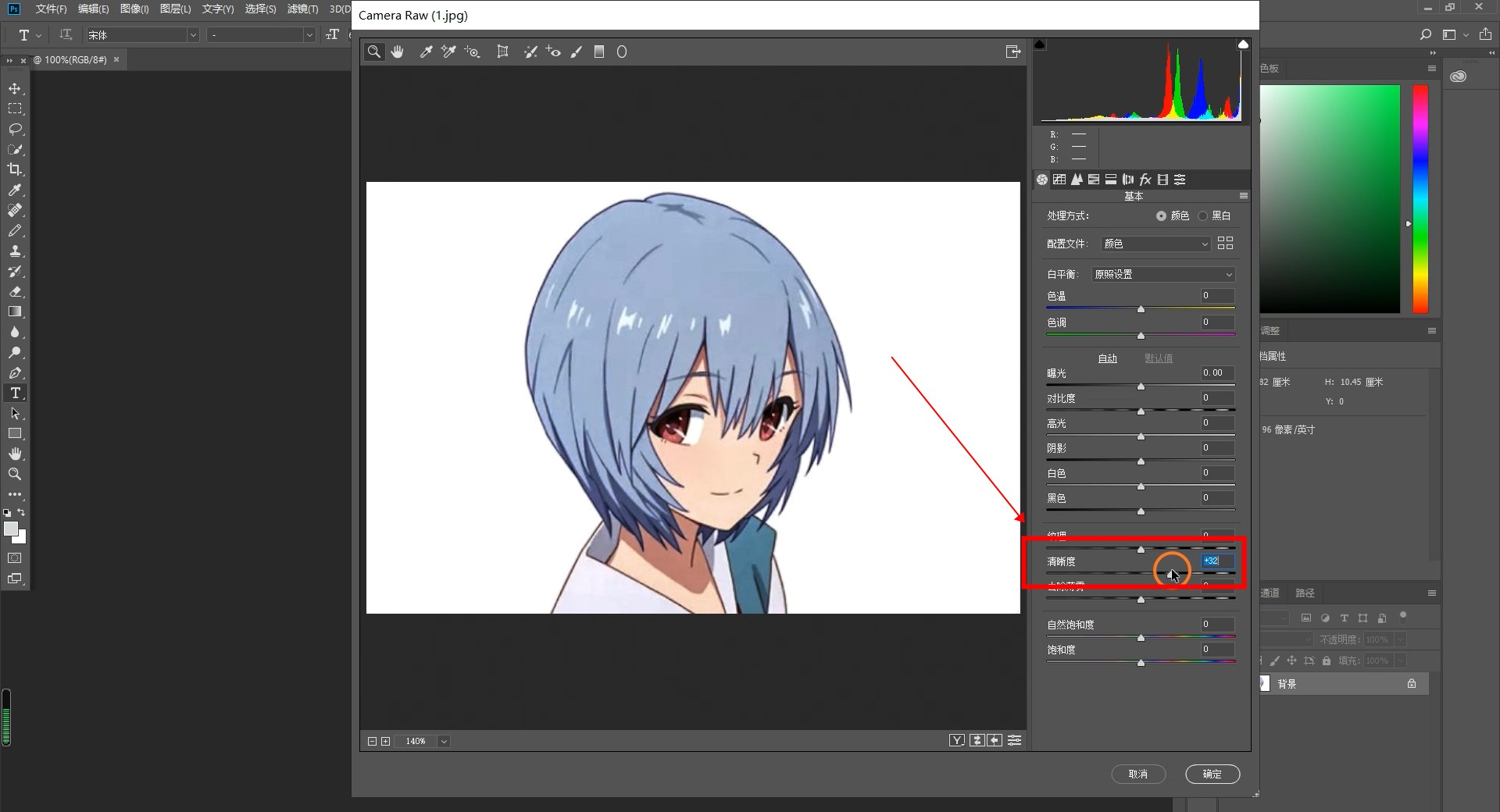Select the Crop tool in Photoshop toolbox

point(15,169)
